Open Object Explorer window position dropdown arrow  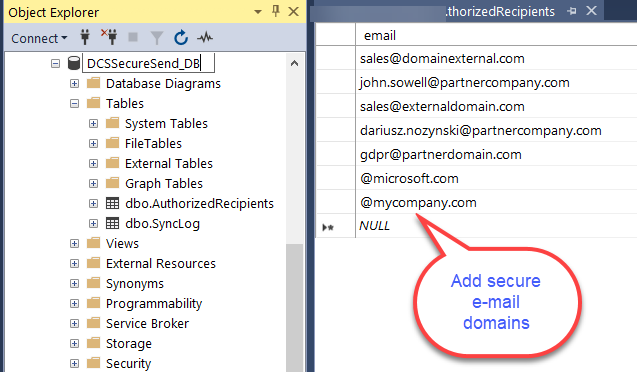click(x=258, y=12)
